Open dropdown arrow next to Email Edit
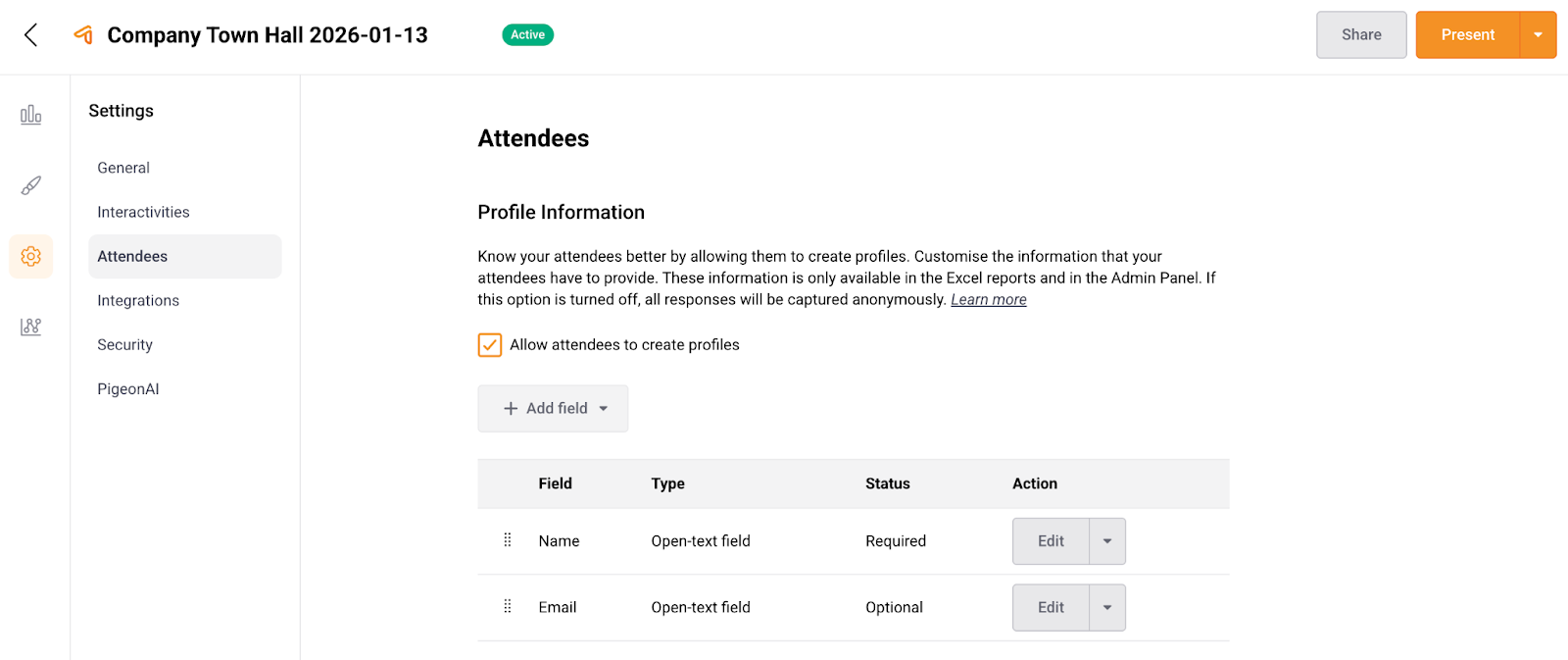The height and width of the screenshot is (660, 1568). (1107, 608)
